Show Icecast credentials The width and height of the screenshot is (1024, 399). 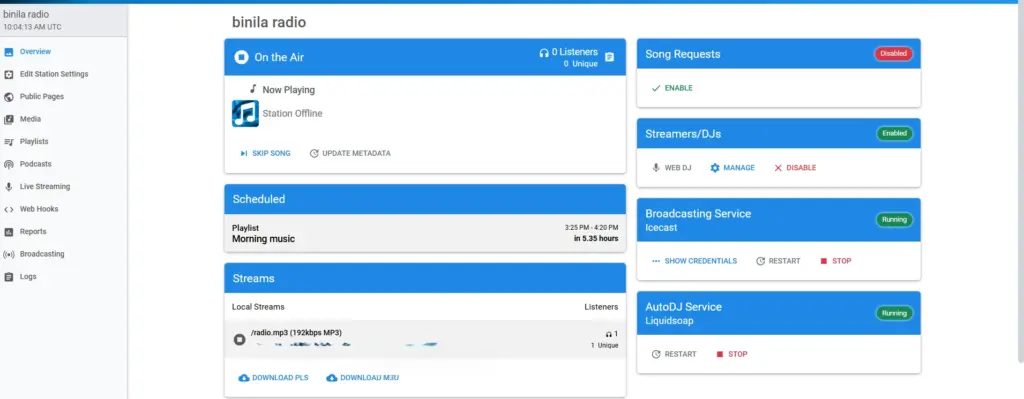point(694,261)
